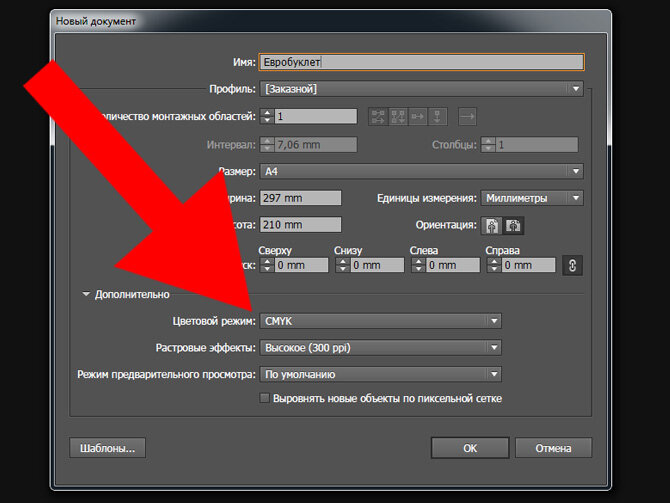The height and width of the screenshot is (503, 670).
Task: Increase the Справа bleed value
Action: [x=494, y=261]
